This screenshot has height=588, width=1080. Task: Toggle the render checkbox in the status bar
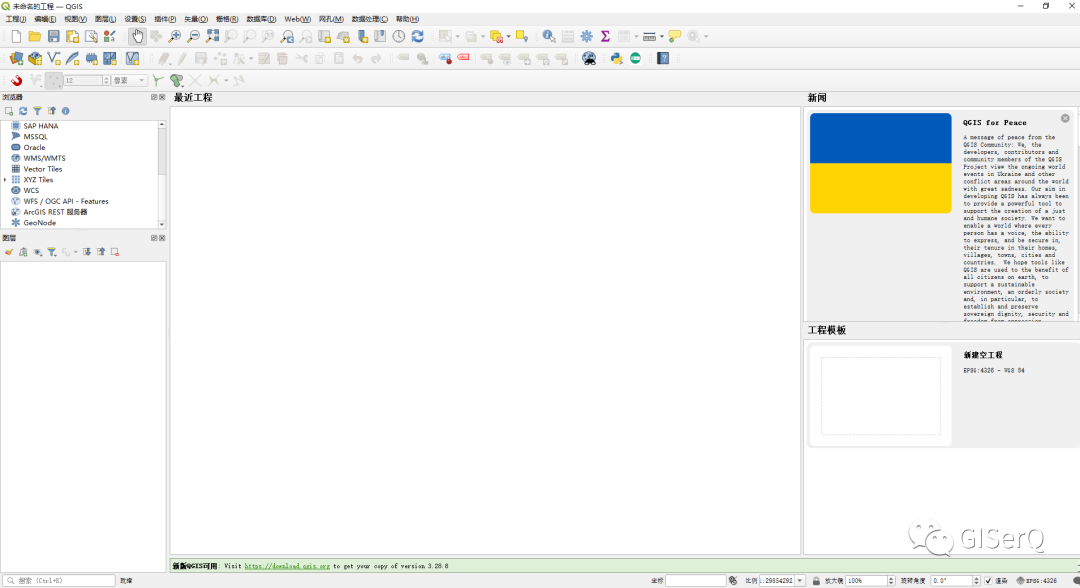point(988,580)
